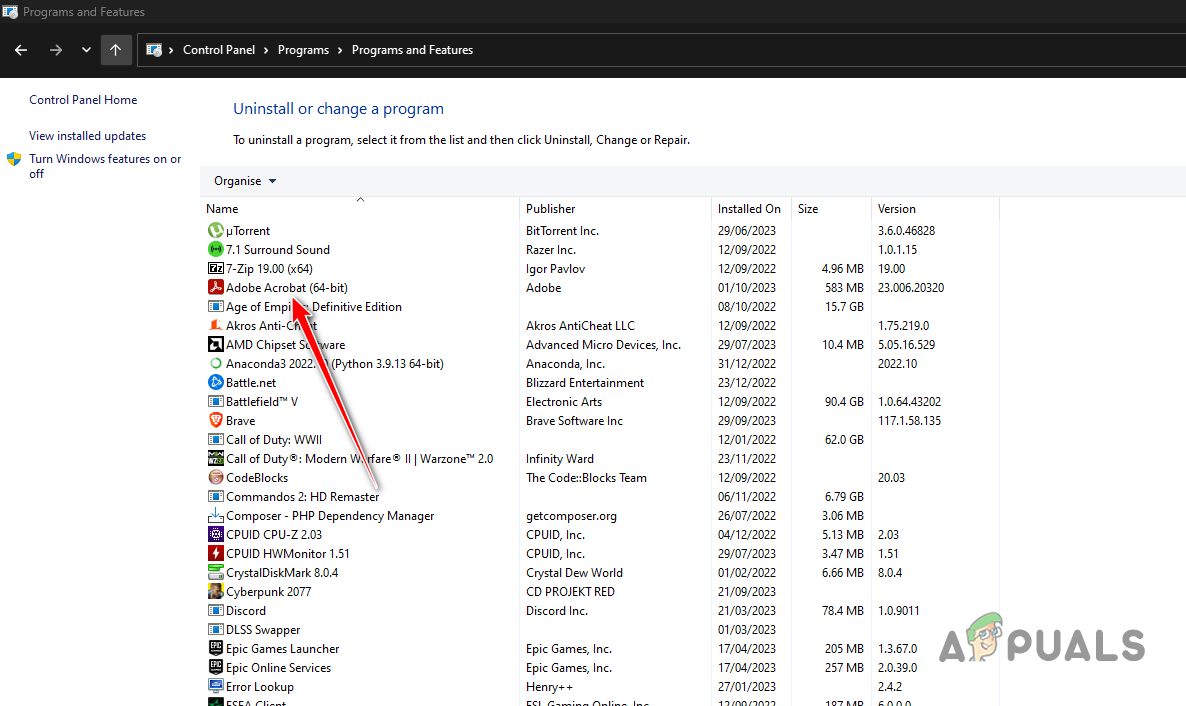
Task: Open the Organise dropdown menu
Action: tap(244, 180)
